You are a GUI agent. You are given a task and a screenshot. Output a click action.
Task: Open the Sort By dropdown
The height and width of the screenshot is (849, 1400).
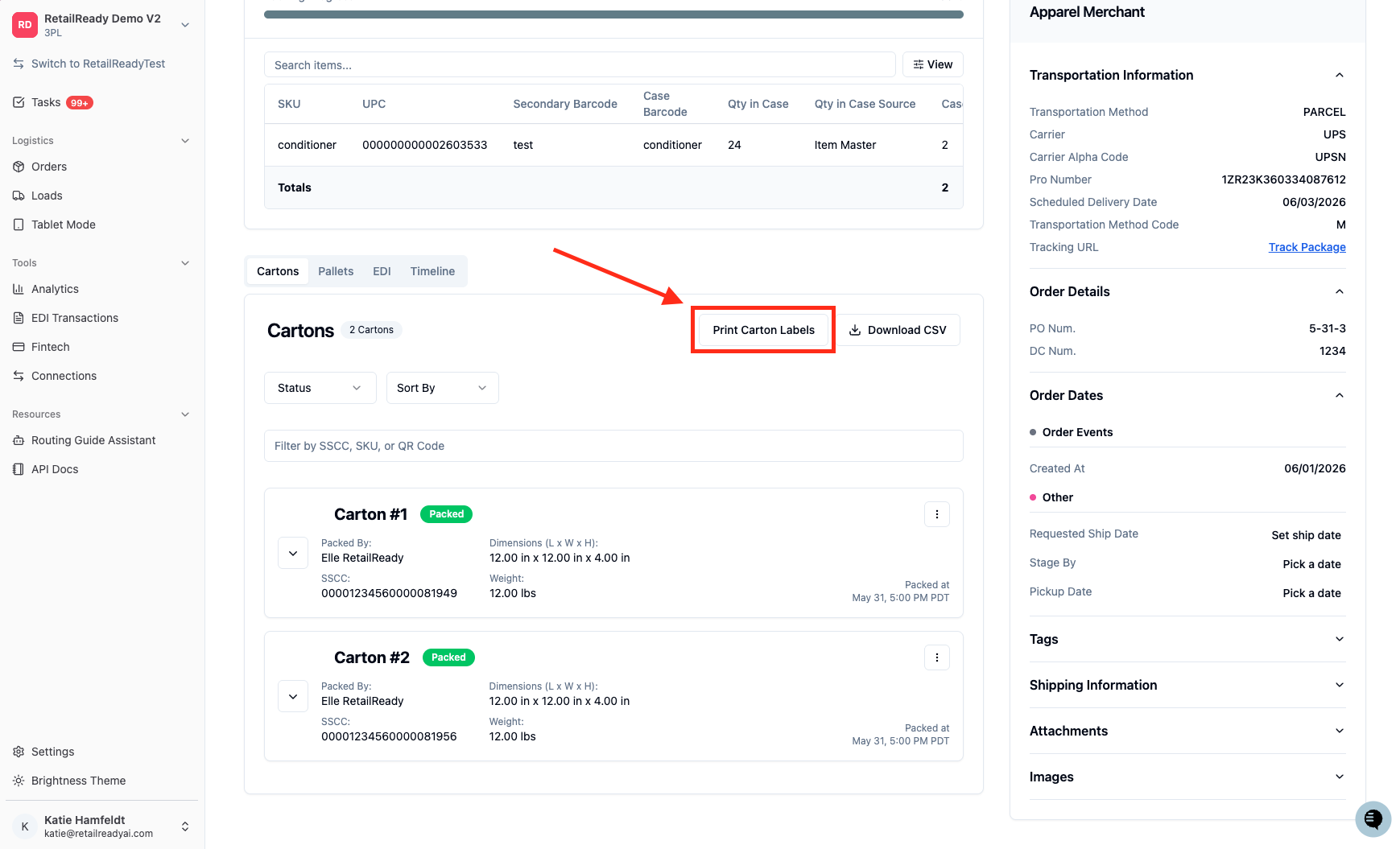[x=443, y=388]
